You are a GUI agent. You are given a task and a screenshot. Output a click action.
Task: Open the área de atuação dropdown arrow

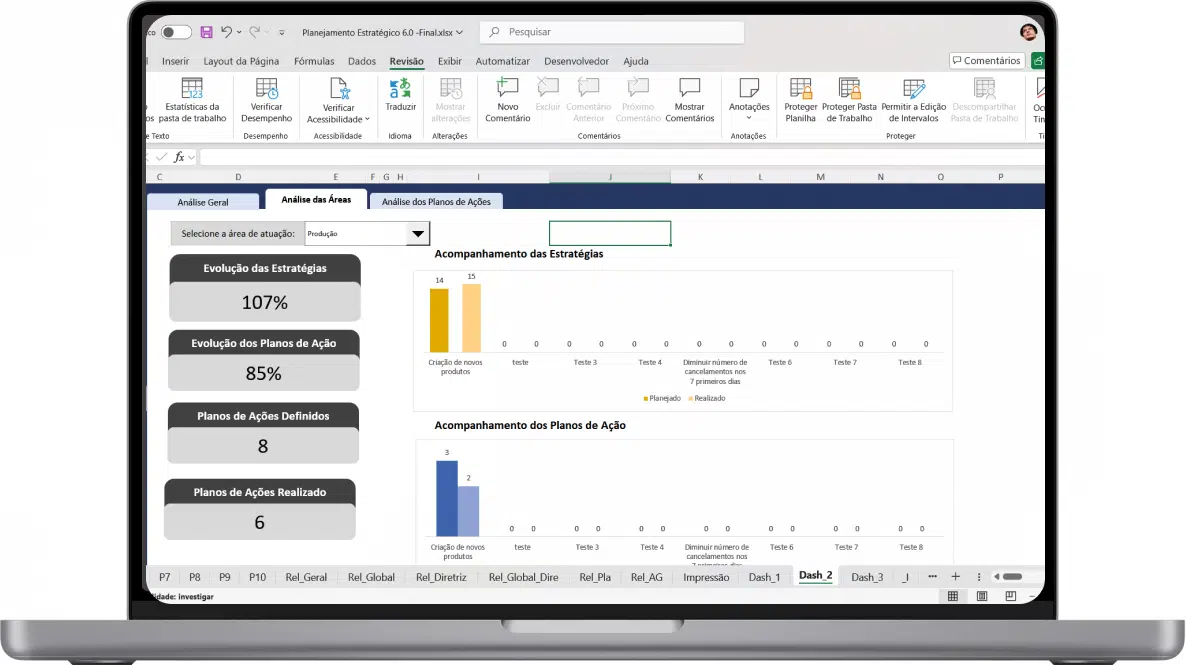pyautogui.click(x=417, y=234)
